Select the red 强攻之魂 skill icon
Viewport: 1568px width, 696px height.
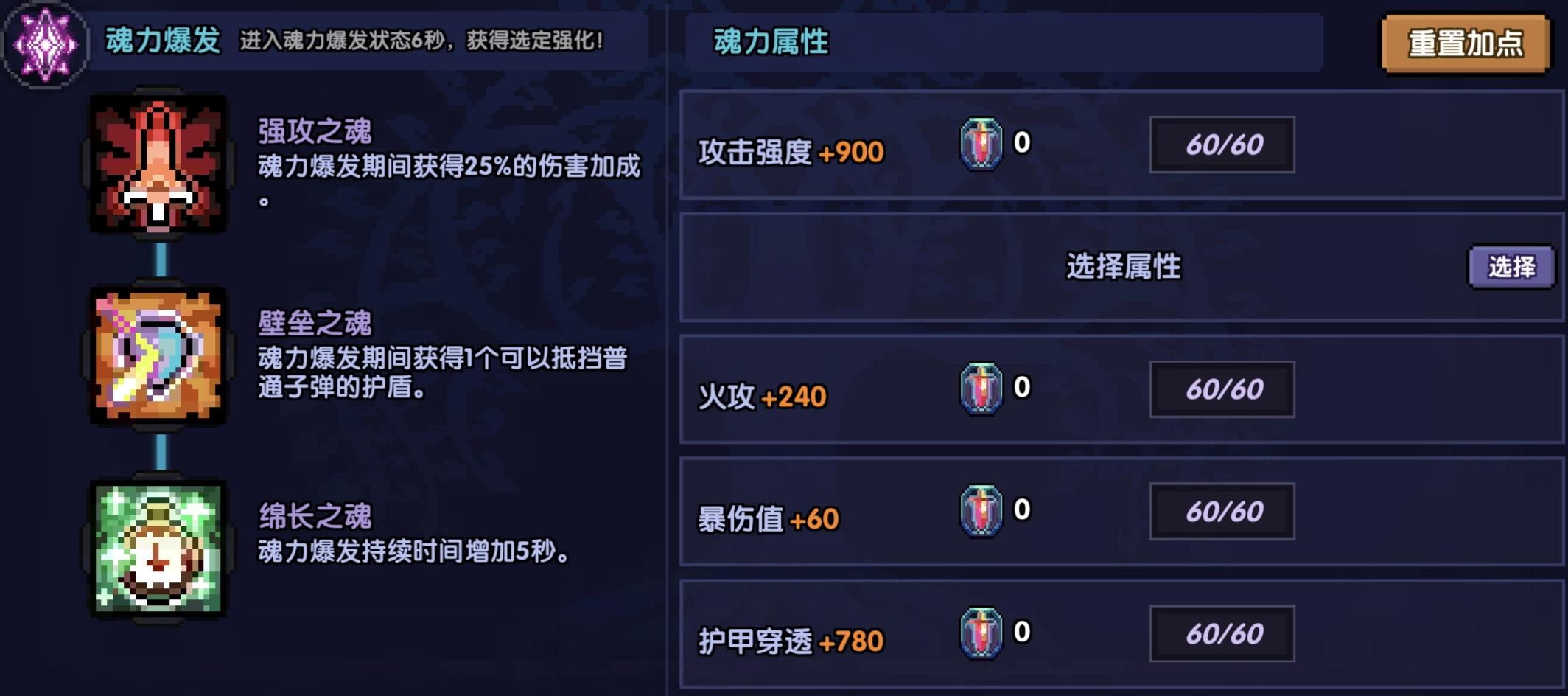click(x=158, y=164)
